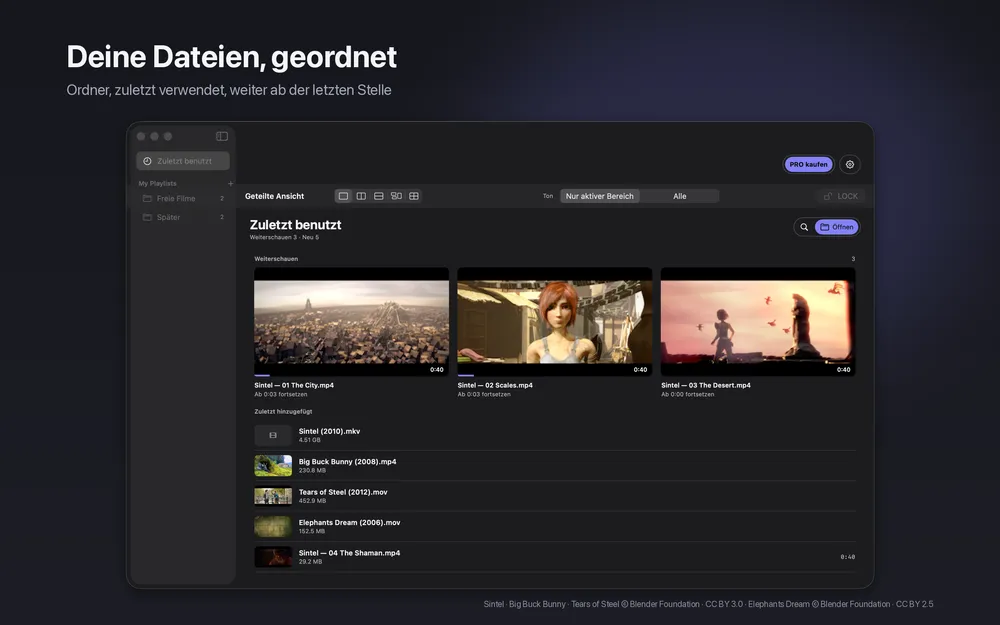
Task: Set sound to Nur aktiver Bereich
Action: coord(599,196)
